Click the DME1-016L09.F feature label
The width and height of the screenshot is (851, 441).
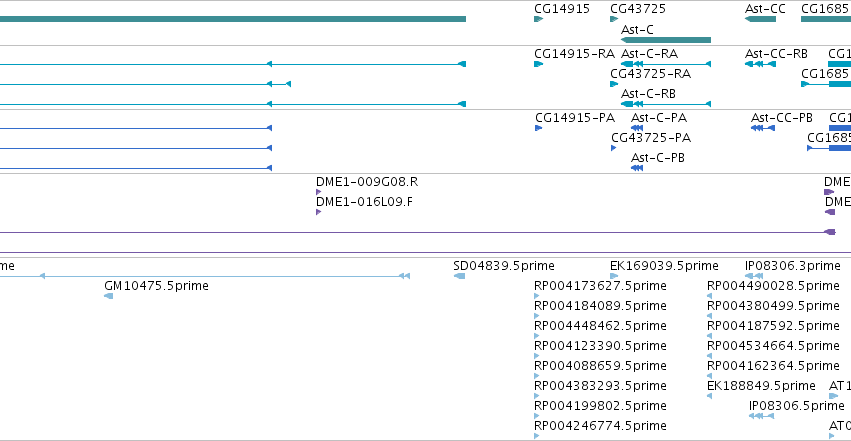364,202
